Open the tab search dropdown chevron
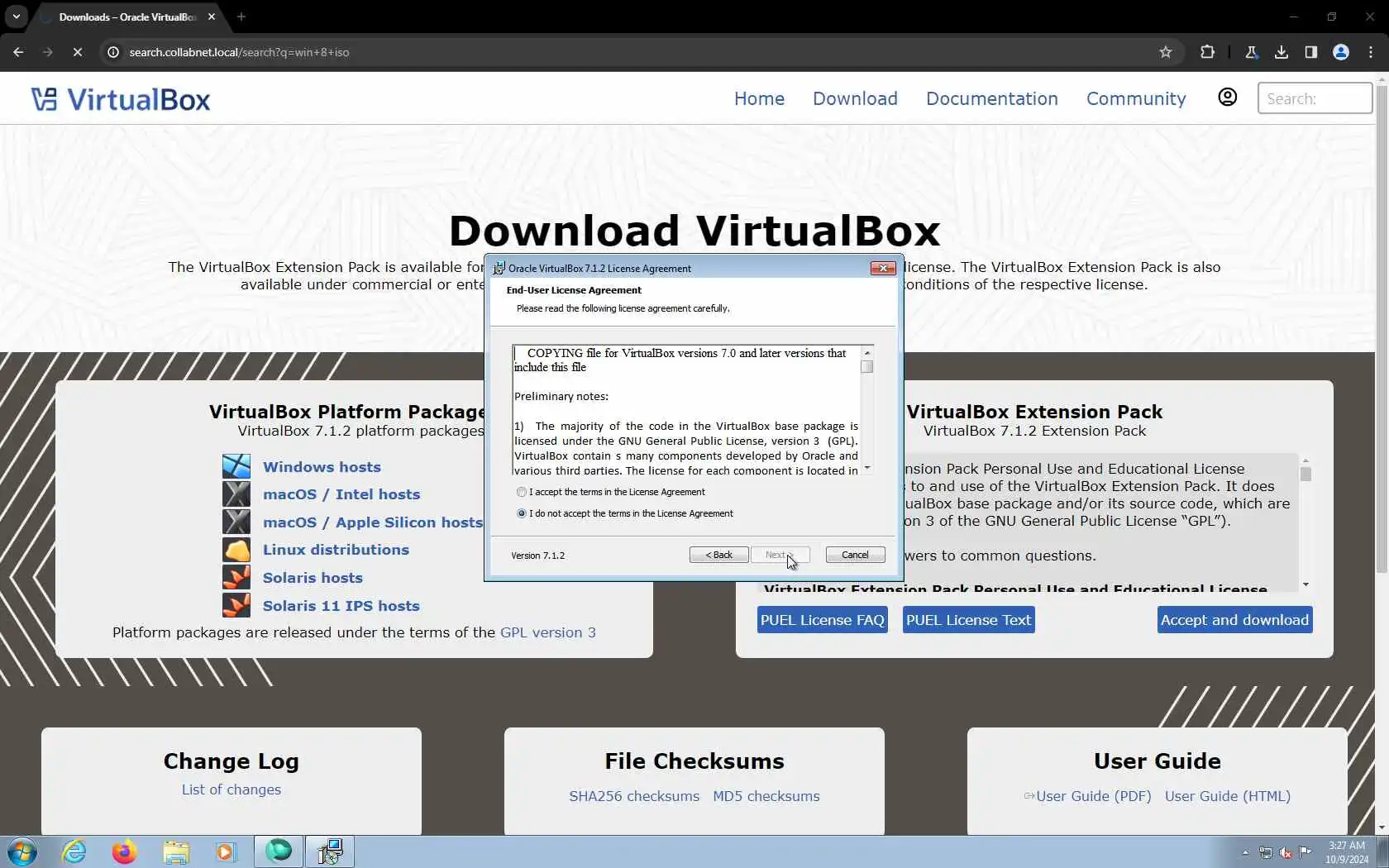 pos(17,17)
